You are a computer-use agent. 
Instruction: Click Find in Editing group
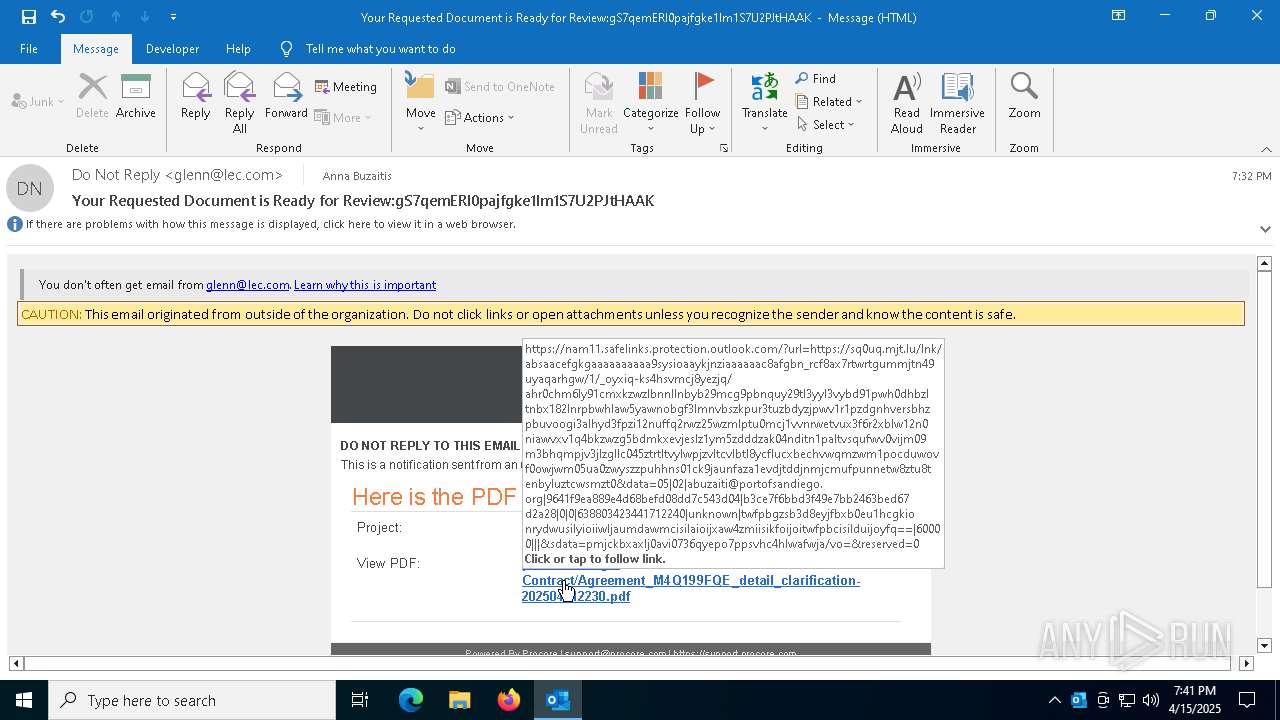click(x=816, y=79)
